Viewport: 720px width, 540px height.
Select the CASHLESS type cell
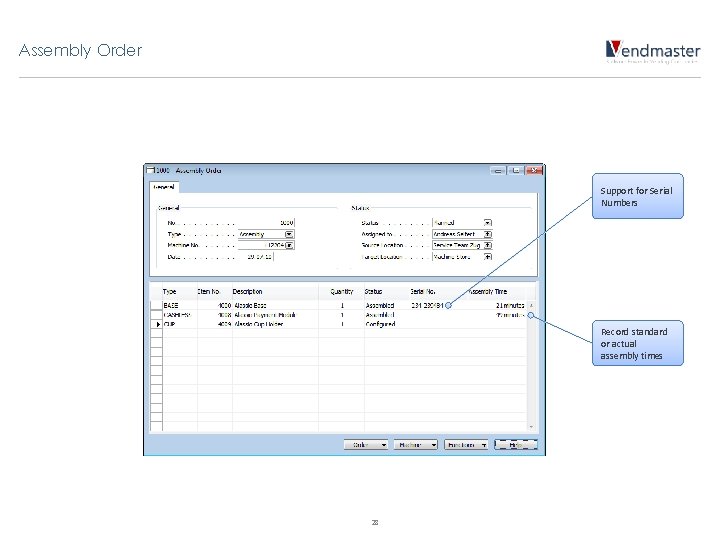coord(180,315)
